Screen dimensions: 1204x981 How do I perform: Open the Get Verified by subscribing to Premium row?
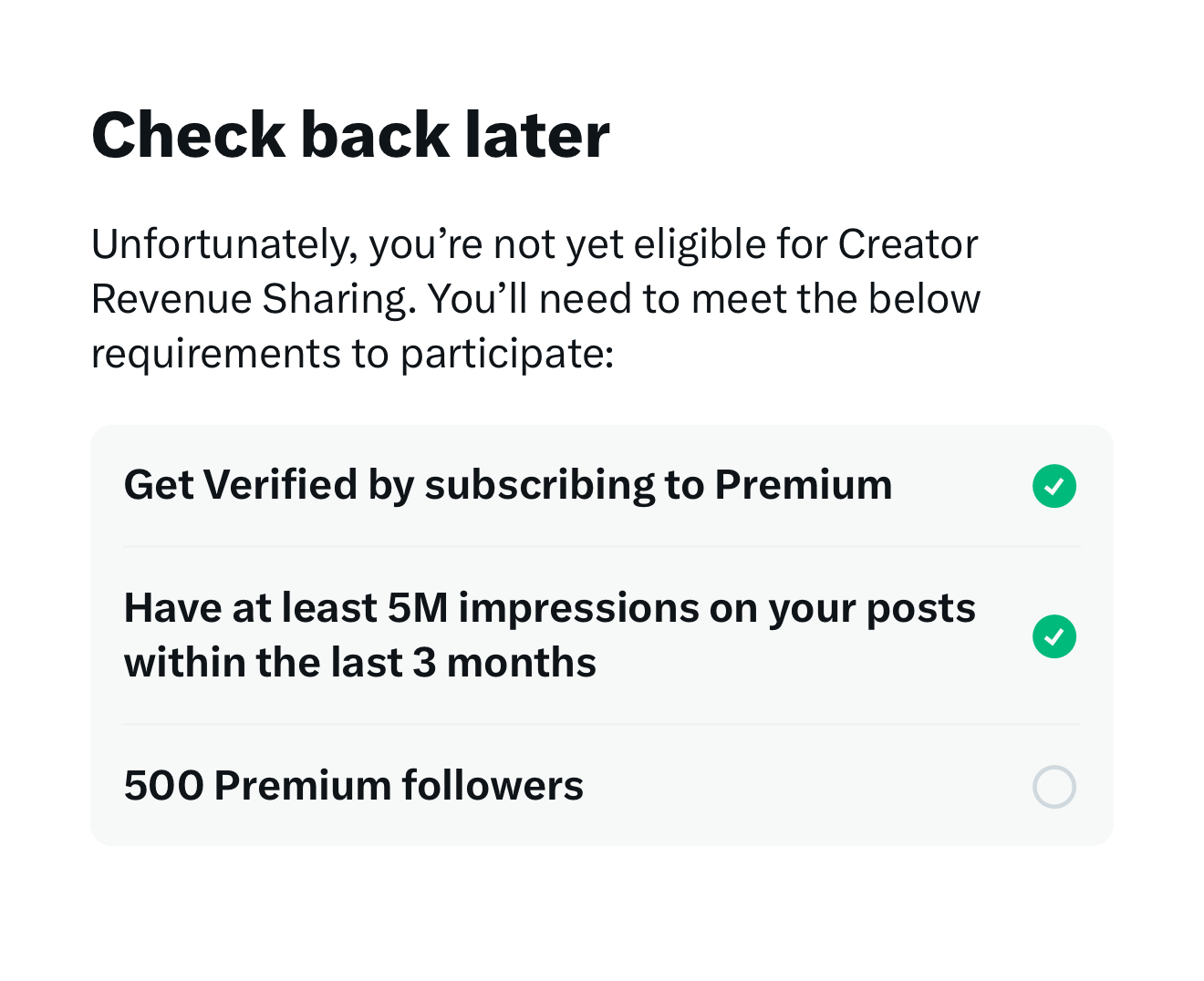(x=602, y=486)
